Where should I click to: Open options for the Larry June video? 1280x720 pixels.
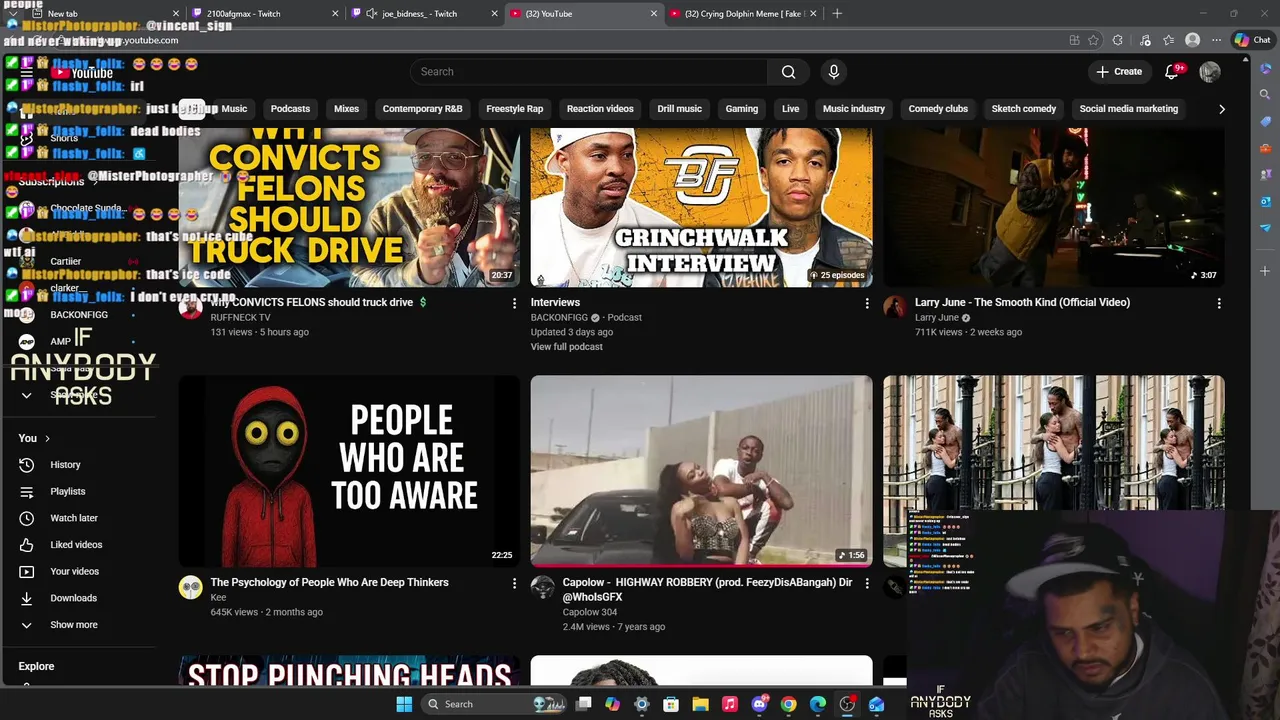(x=1219, y=303)
